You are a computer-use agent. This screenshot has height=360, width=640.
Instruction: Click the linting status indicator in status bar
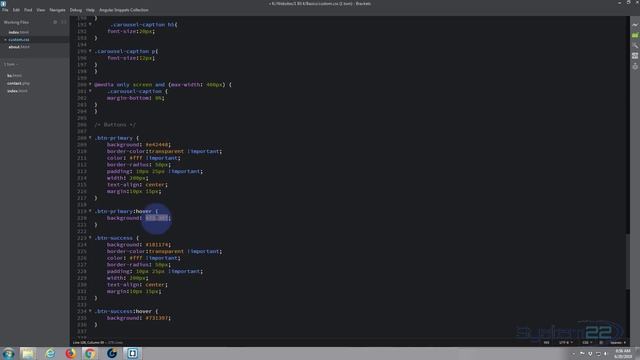[601, 342]
